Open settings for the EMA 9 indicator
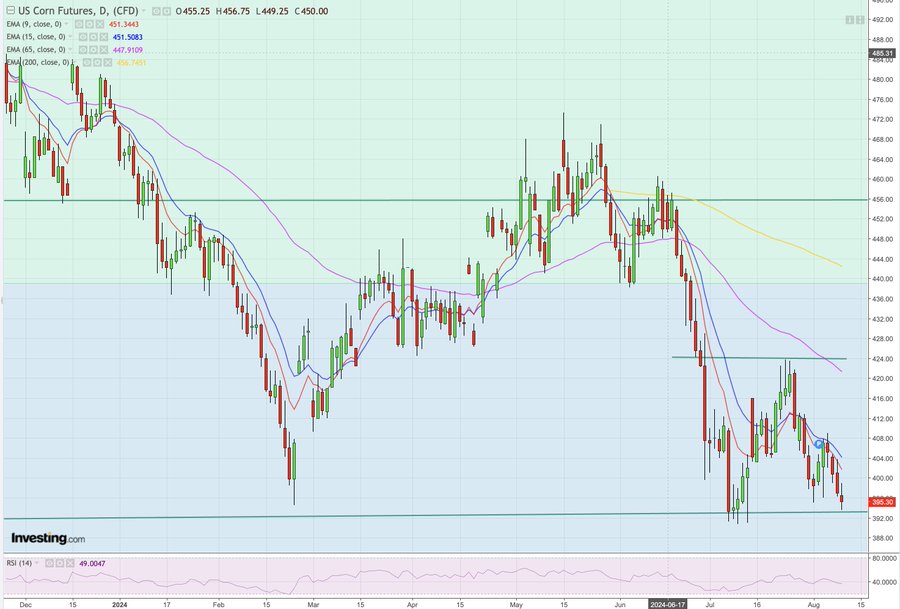This screenshot has width=900, height=609. coord(90,24)
